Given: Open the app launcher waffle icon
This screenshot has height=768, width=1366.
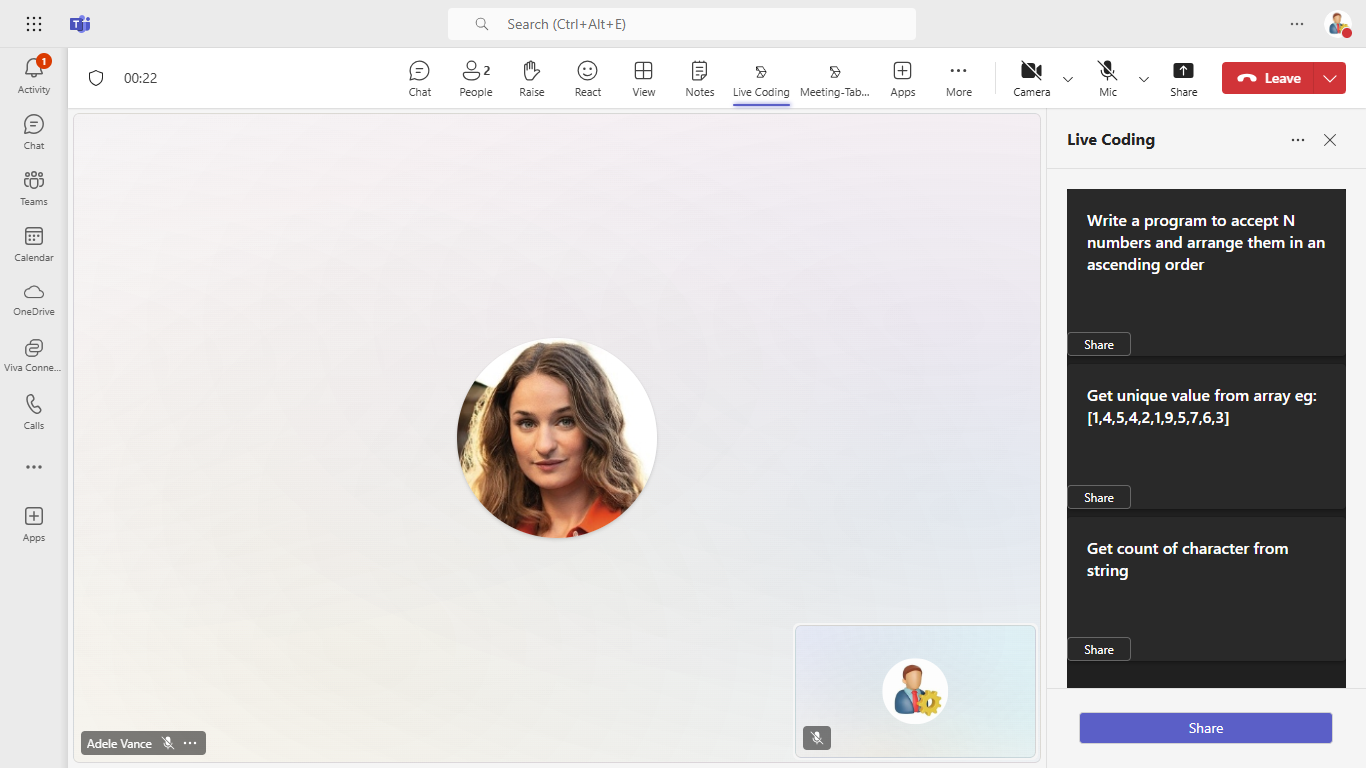Looking at the screenshot, I should pyautogui.click(x=34, y=24).
